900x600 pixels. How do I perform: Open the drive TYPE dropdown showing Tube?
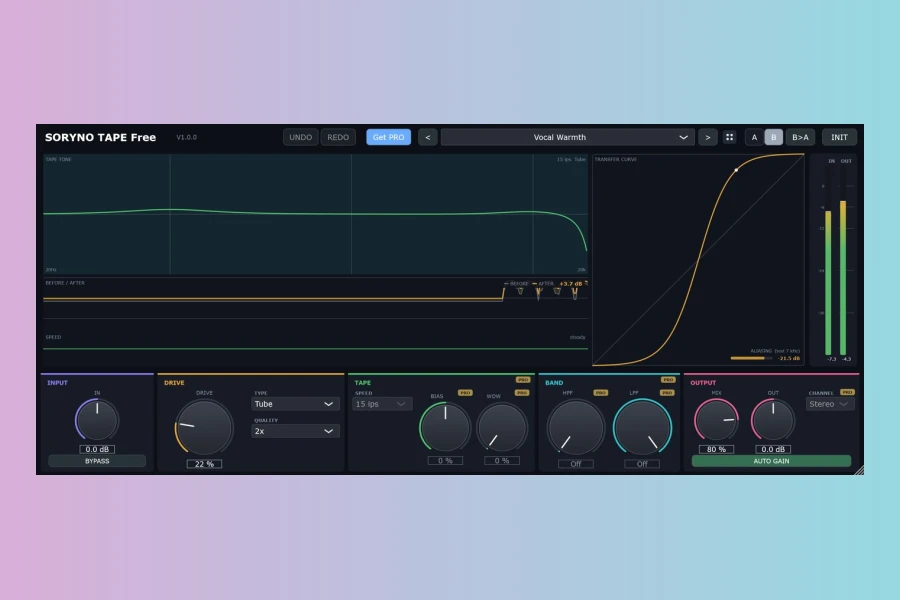point(295,404)
